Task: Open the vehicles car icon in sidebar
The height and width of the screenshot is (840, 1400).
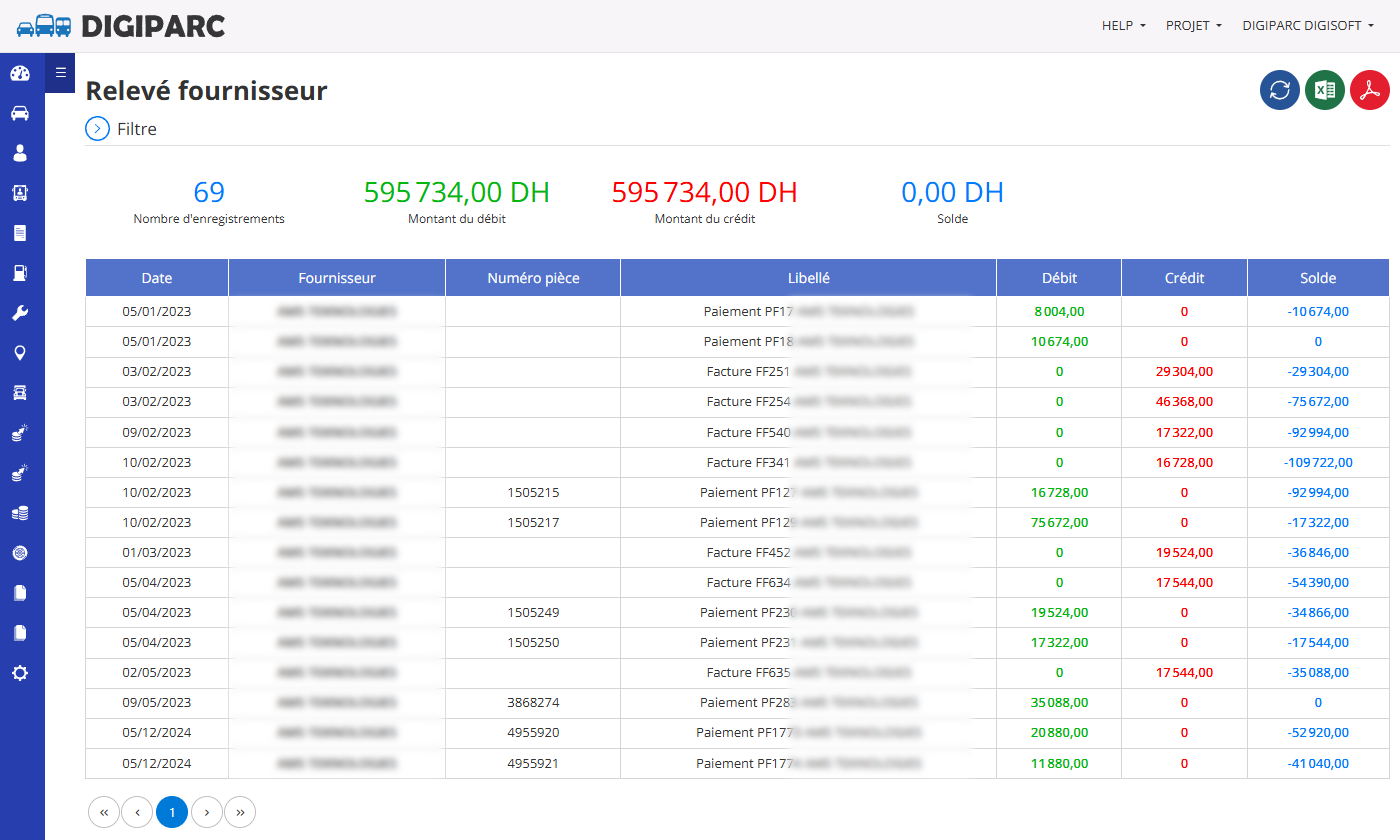Action: (x=20, y=113)
